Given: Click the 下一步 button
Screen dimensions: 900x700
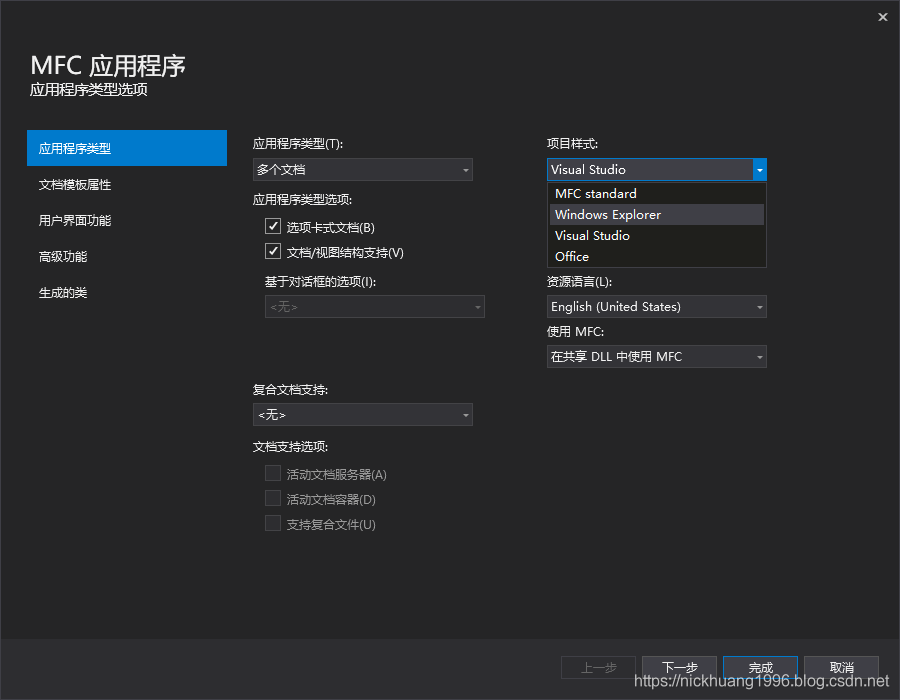Looking at the screenshot, I should pos(680,667).
